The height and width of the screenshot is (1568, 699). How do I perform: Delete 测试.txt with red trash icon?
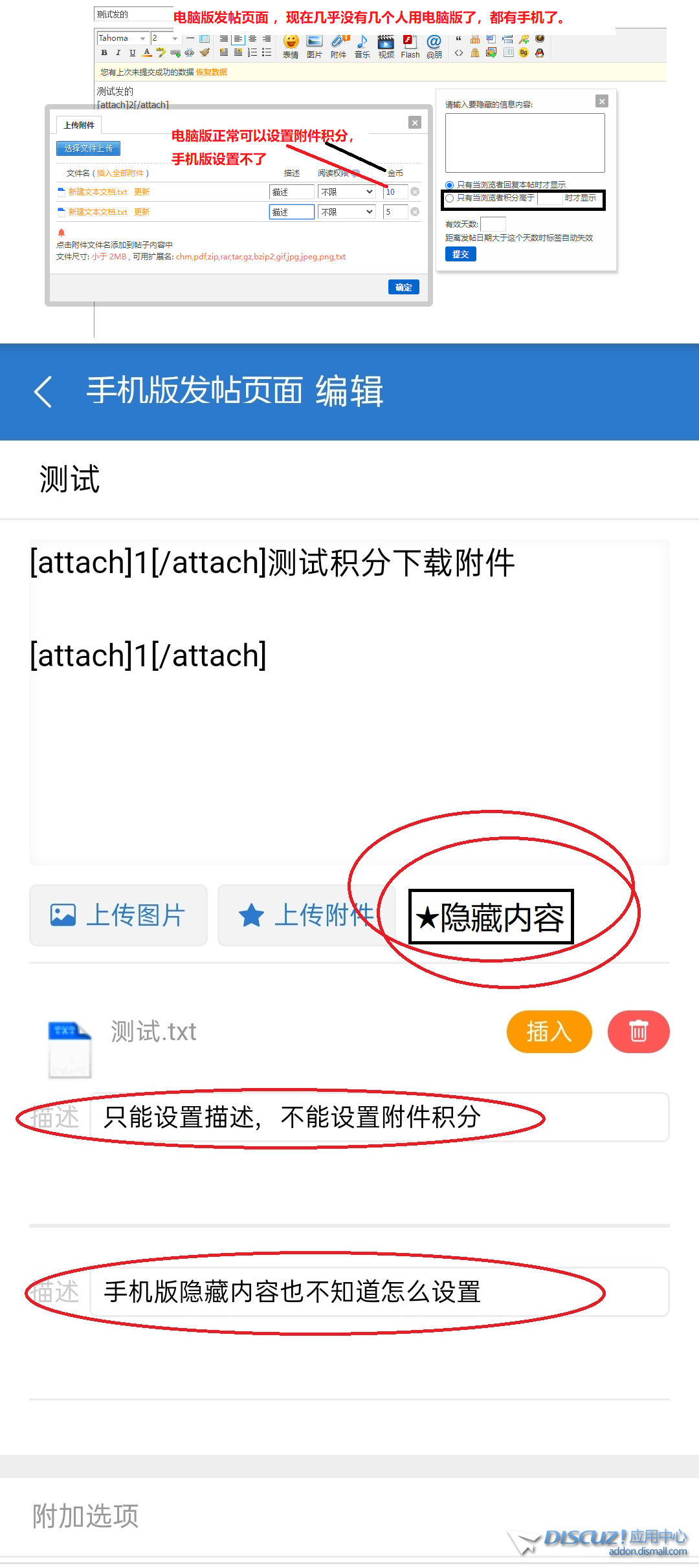pos(638,1031)
